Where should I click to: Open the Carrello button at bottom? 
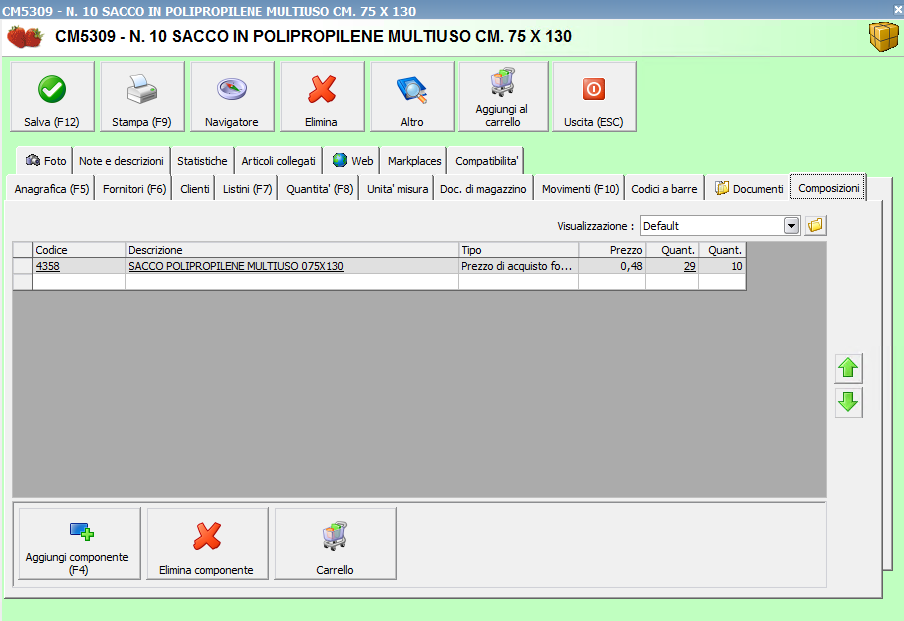pos(336,544)
